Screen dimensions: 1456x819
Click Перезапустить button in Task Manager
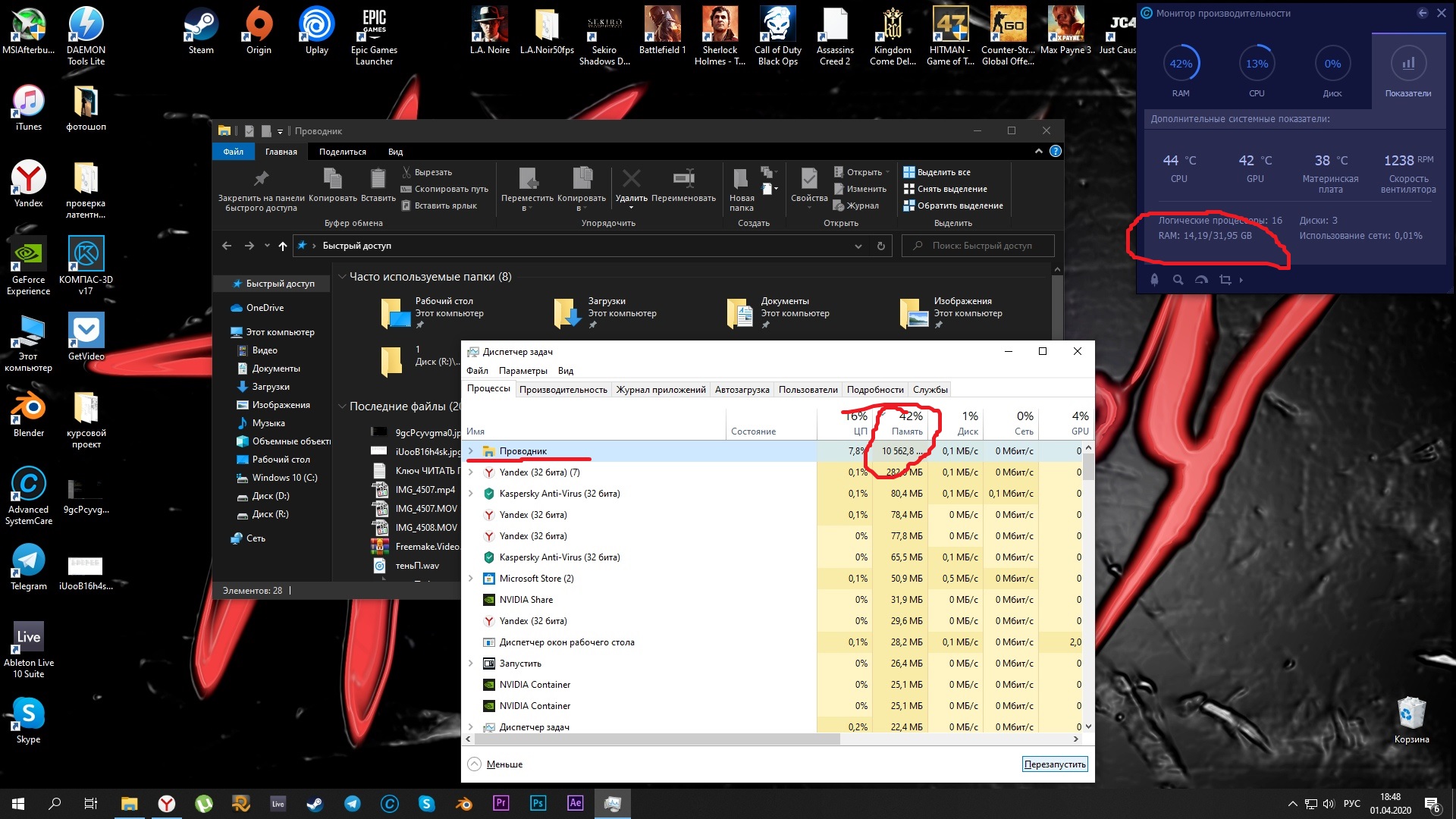pos(1055,764)
